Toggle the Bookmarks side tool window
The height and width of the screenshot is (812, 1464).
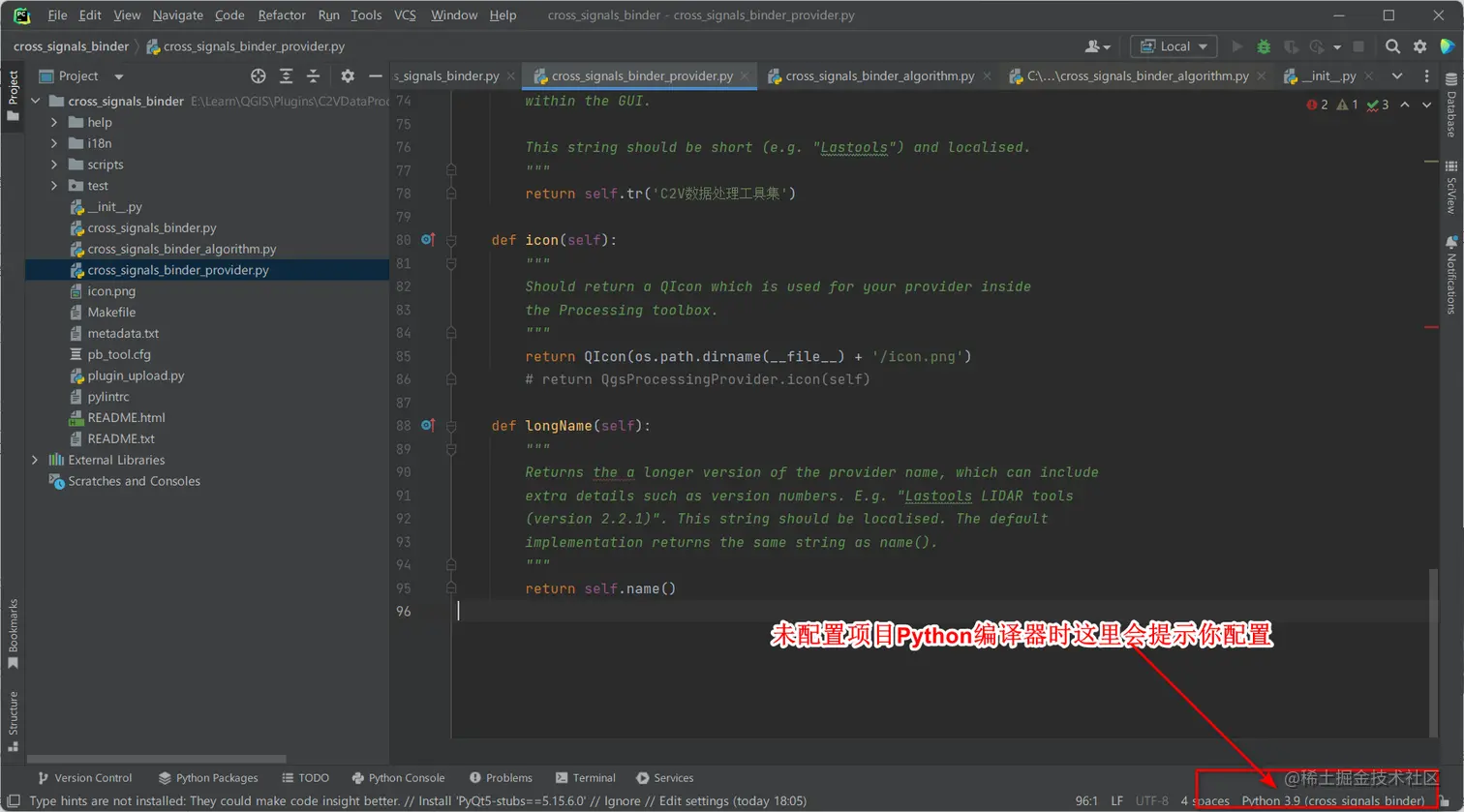[13, 634]
